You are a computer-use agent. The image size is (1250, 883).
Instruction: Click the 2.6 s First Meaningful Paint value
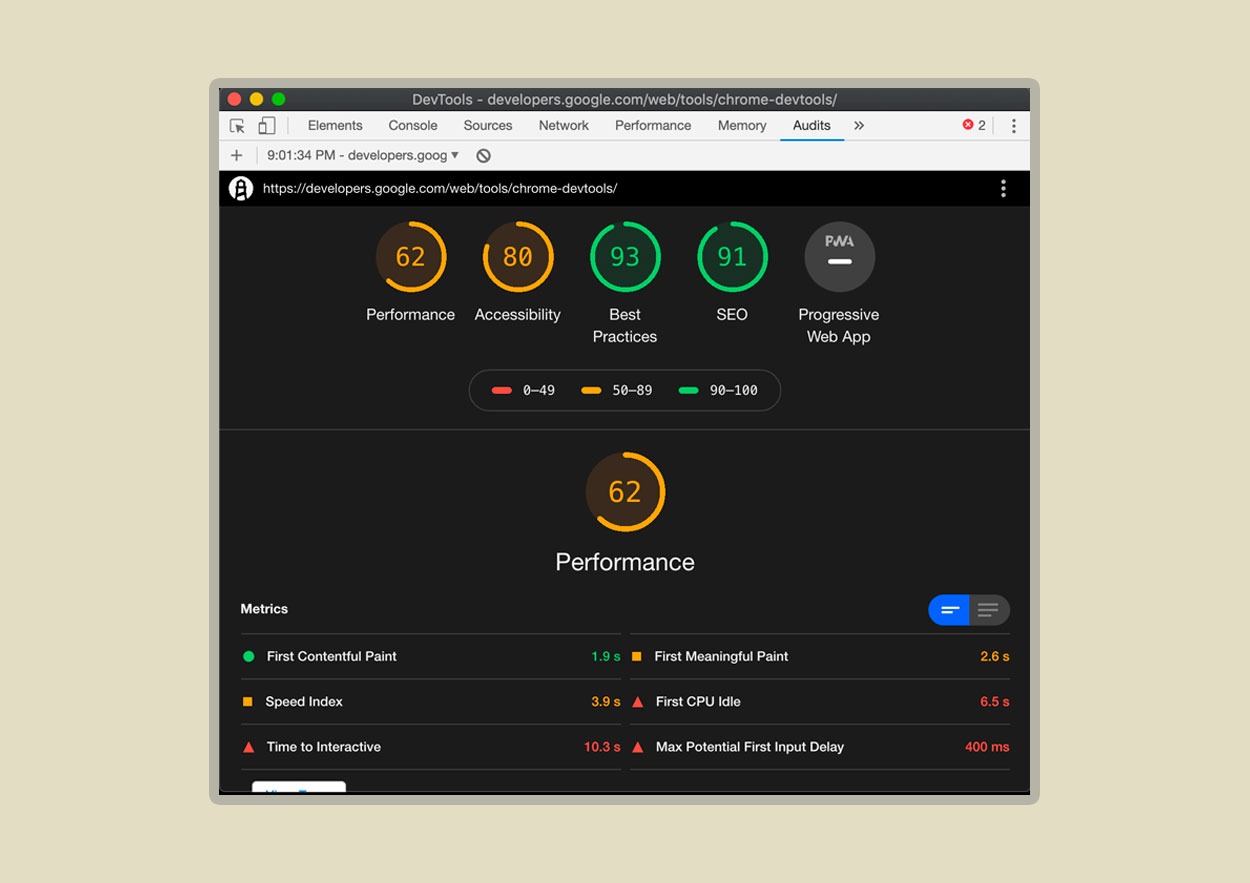(x=995, y=657)
